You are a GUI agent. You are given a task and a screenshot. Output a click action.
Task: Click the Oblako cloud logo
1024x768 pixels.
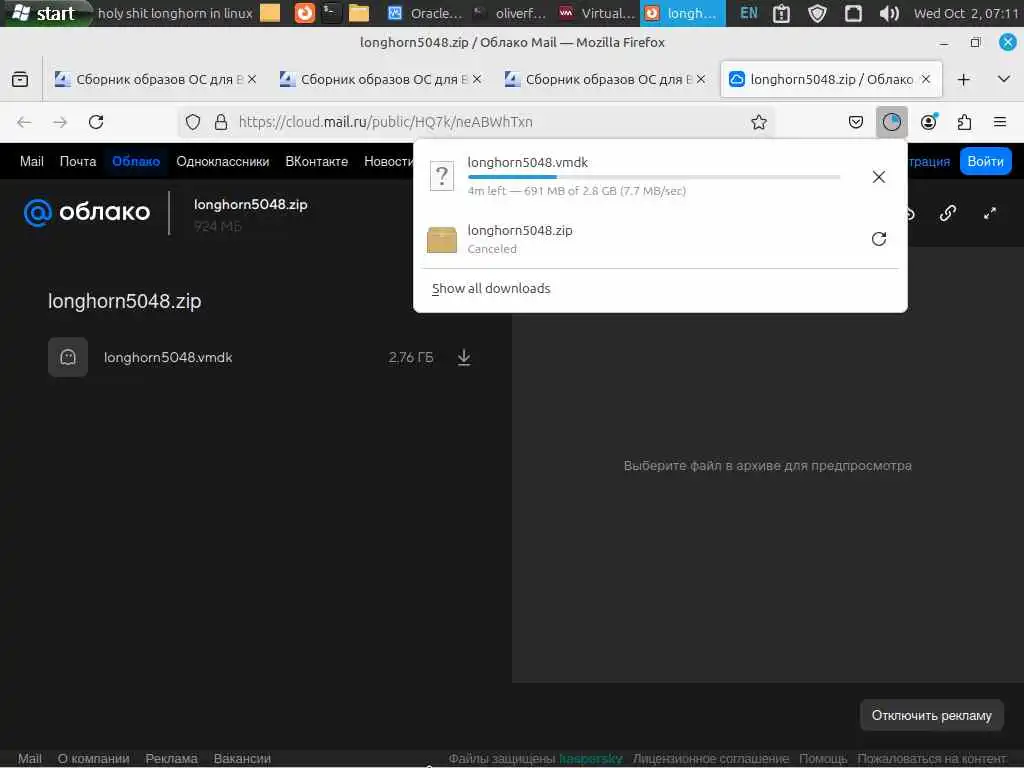point(87,212)
